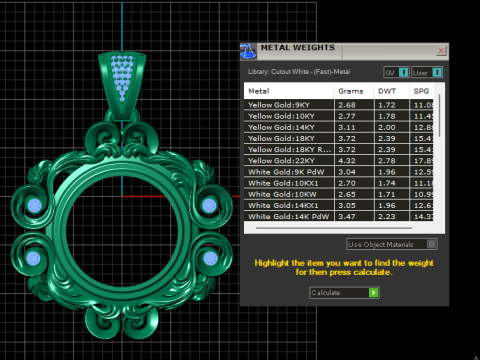Sort by the Grams column header
480x360 pixels.
click(x=354, y=91)
